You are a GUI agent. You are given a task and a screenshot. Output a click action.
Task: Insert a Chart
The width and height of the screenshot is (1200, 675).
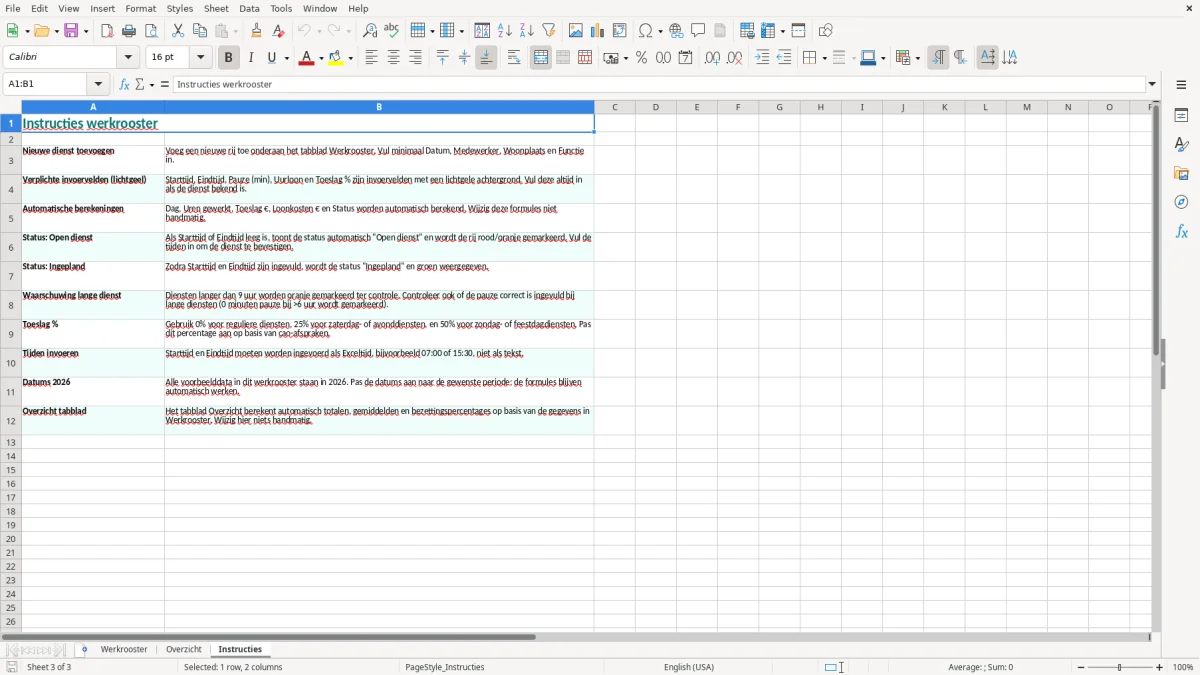tap(598, 31)
